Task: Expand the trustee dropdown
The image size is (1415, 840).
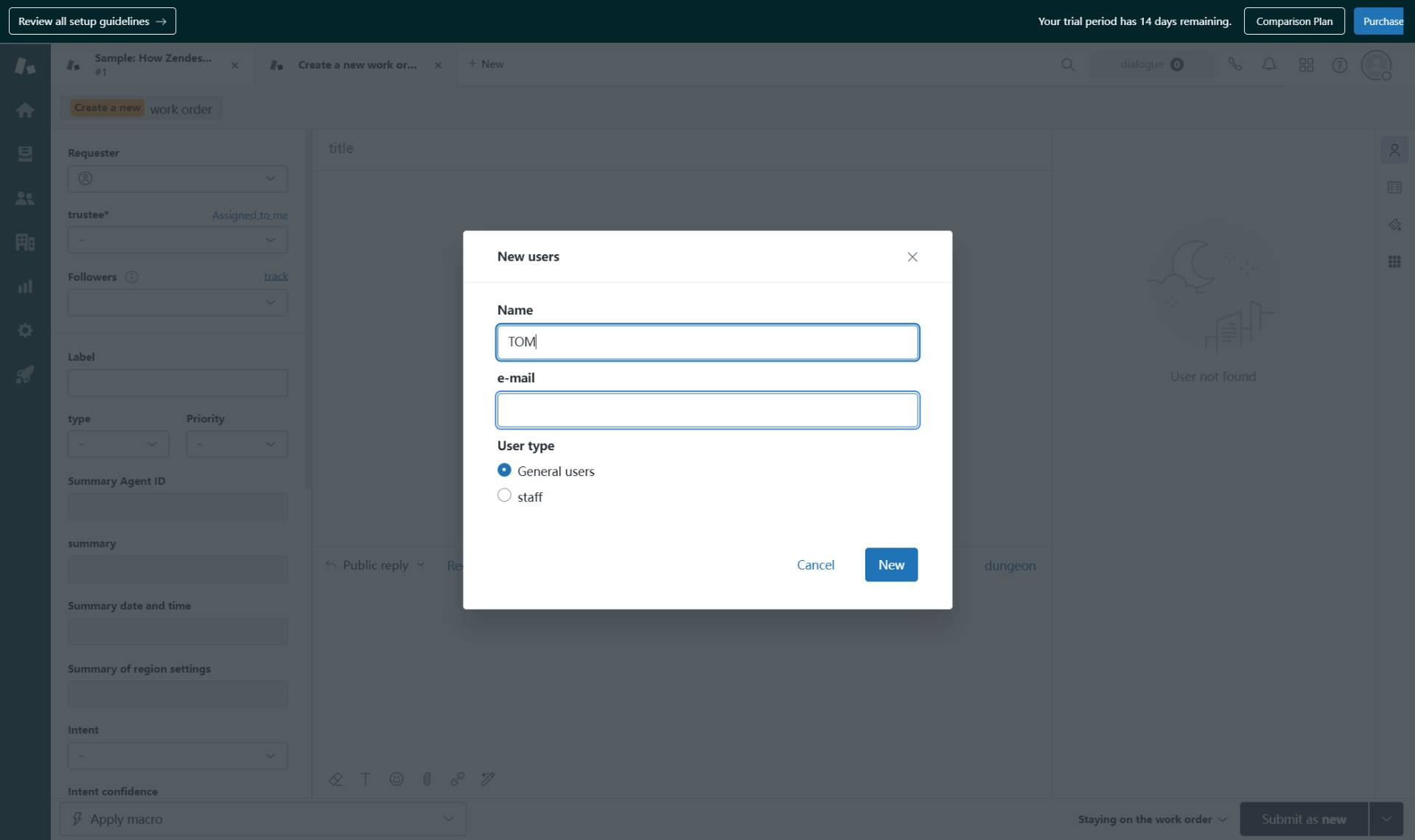Action: [x=178, y=240]
